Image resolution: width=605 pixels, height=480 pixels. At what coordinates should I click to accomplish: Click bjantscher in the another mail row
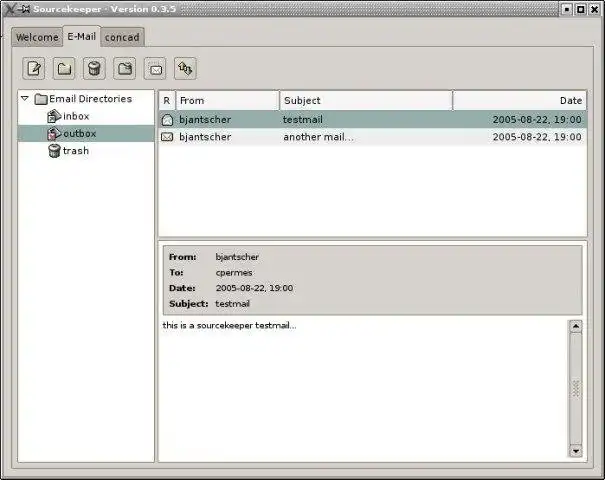[x=205, y=137]
